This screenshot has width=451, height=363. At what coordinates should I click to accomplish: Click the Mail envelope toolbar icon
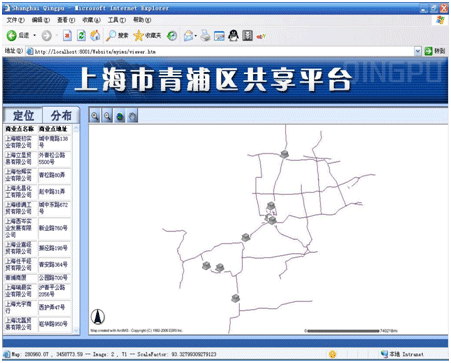(x=188, y=35)
